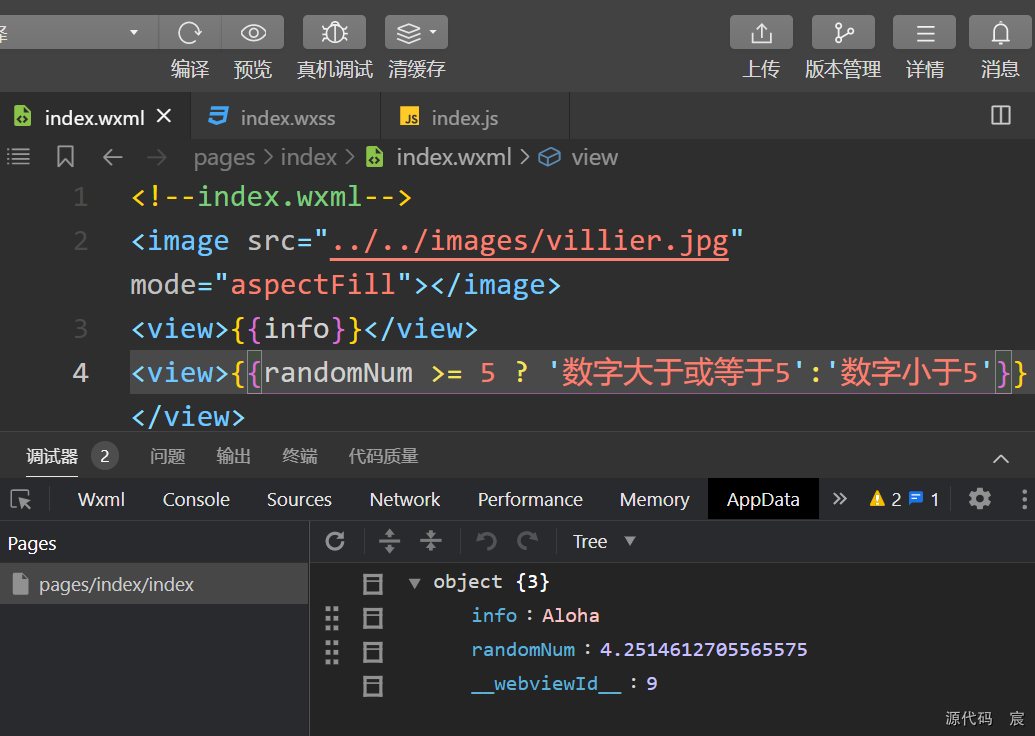1035x736 pixels.
Task: Switch to index.wxml tab
Action: [x=94, y=117]
